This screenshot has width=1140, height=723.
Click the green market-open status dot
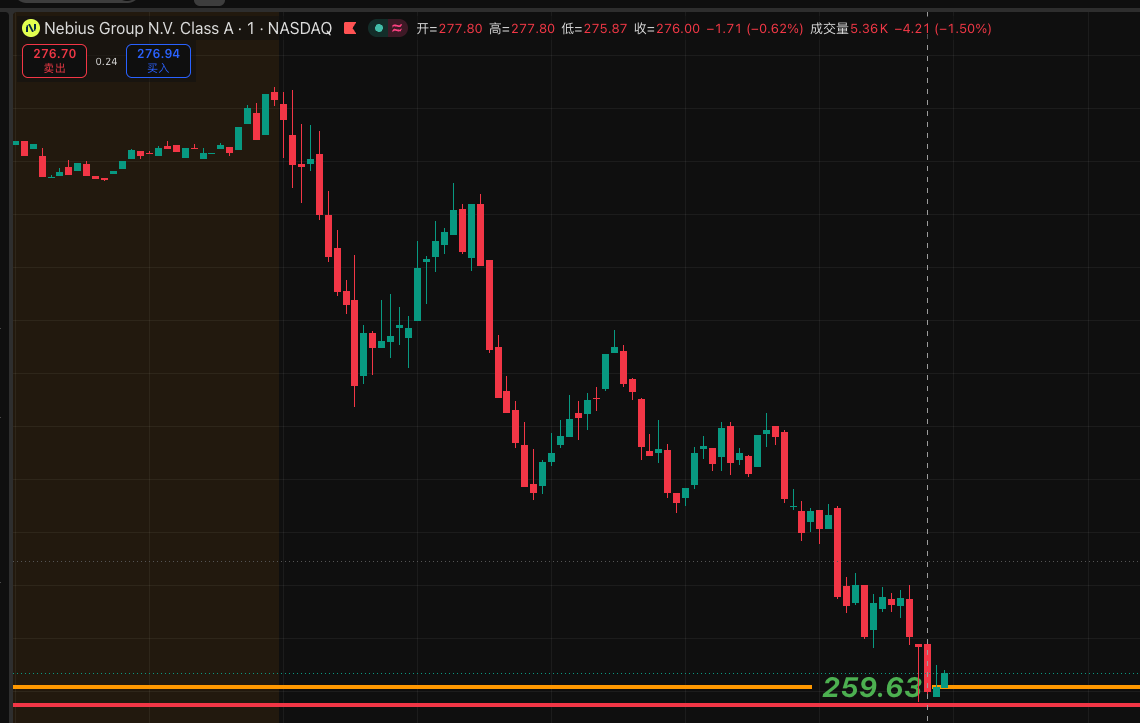[379, 28]
